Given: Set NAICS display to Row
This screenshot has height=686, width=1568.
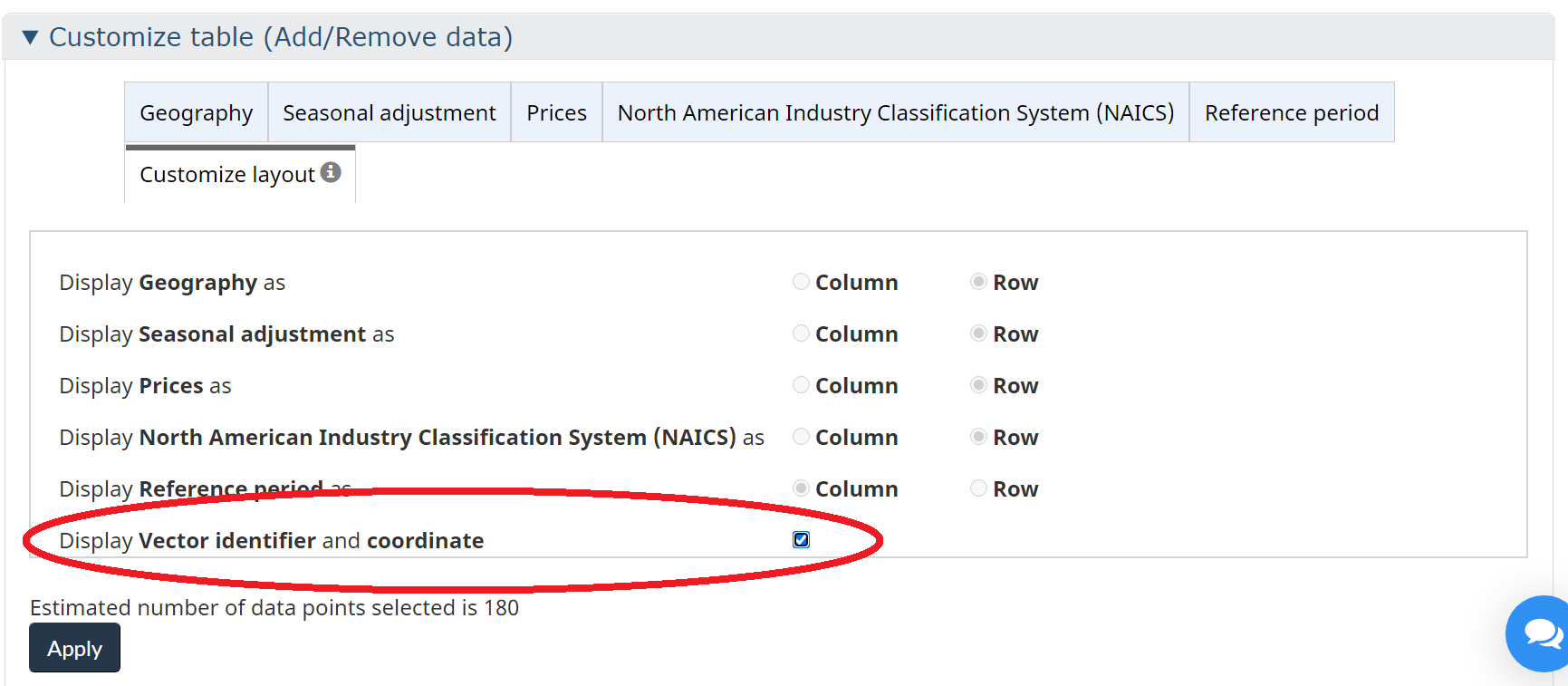Looking at the screenshot, I should point(978,437).
